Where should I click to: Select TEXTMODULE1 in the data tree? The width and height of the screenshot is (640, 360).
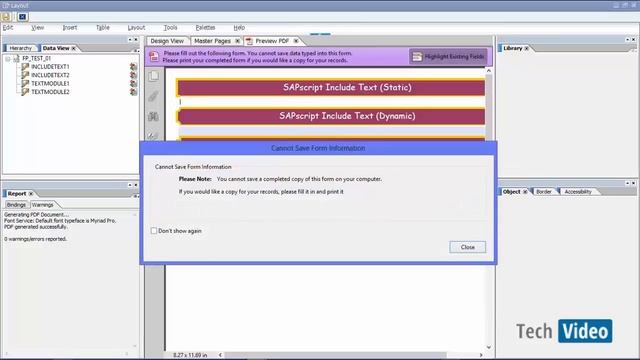tap(50, 83)
